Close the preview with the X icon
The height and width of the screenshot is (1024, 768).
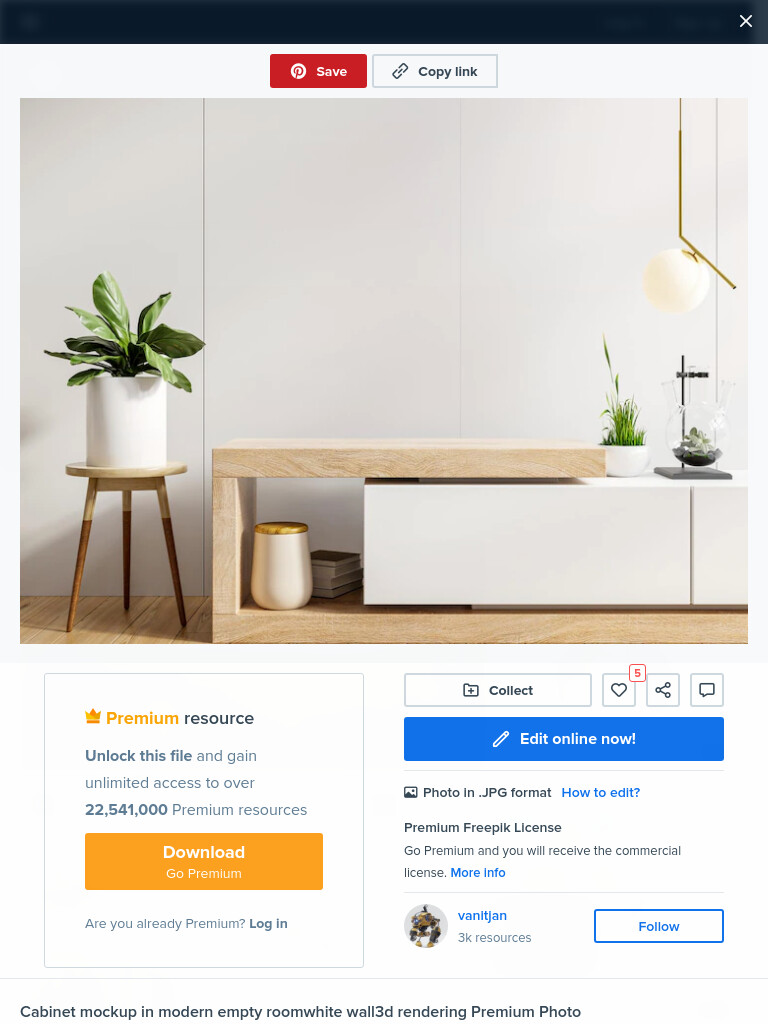[x=746, y=22]
